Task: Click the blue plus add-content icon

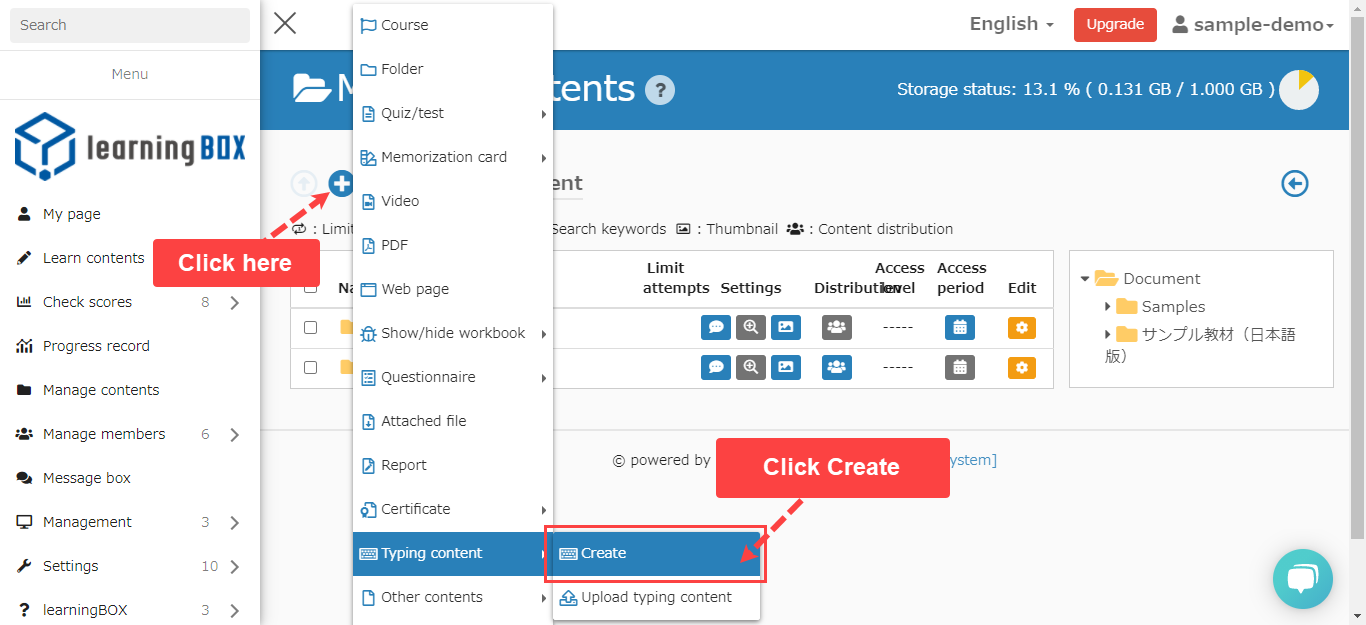Action: pyautogui.click(x=341, y=183)
